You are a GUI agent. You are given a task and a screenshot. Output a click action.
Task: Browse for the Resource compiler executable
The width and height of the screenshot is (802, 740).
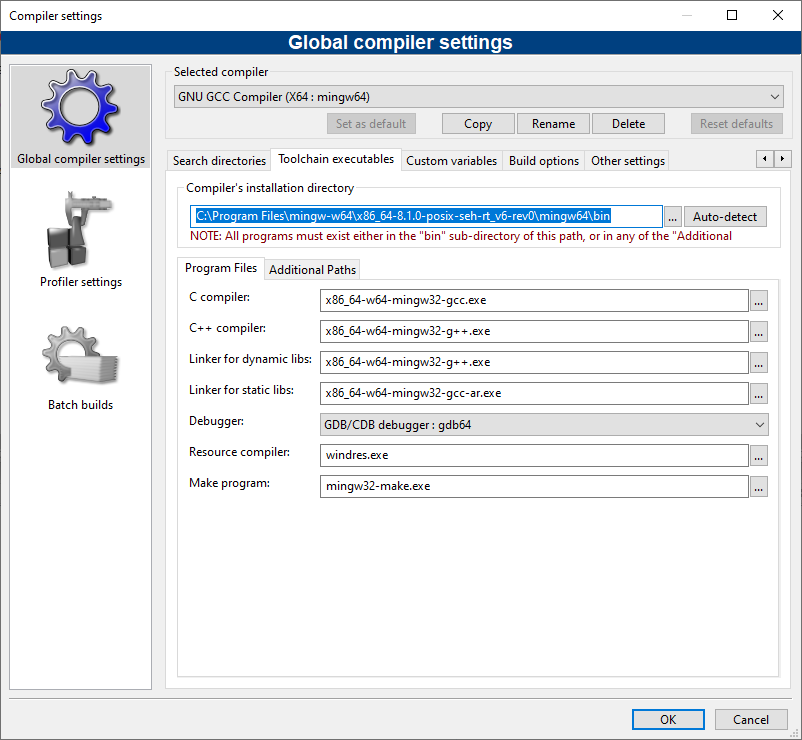tap(759, 455)
